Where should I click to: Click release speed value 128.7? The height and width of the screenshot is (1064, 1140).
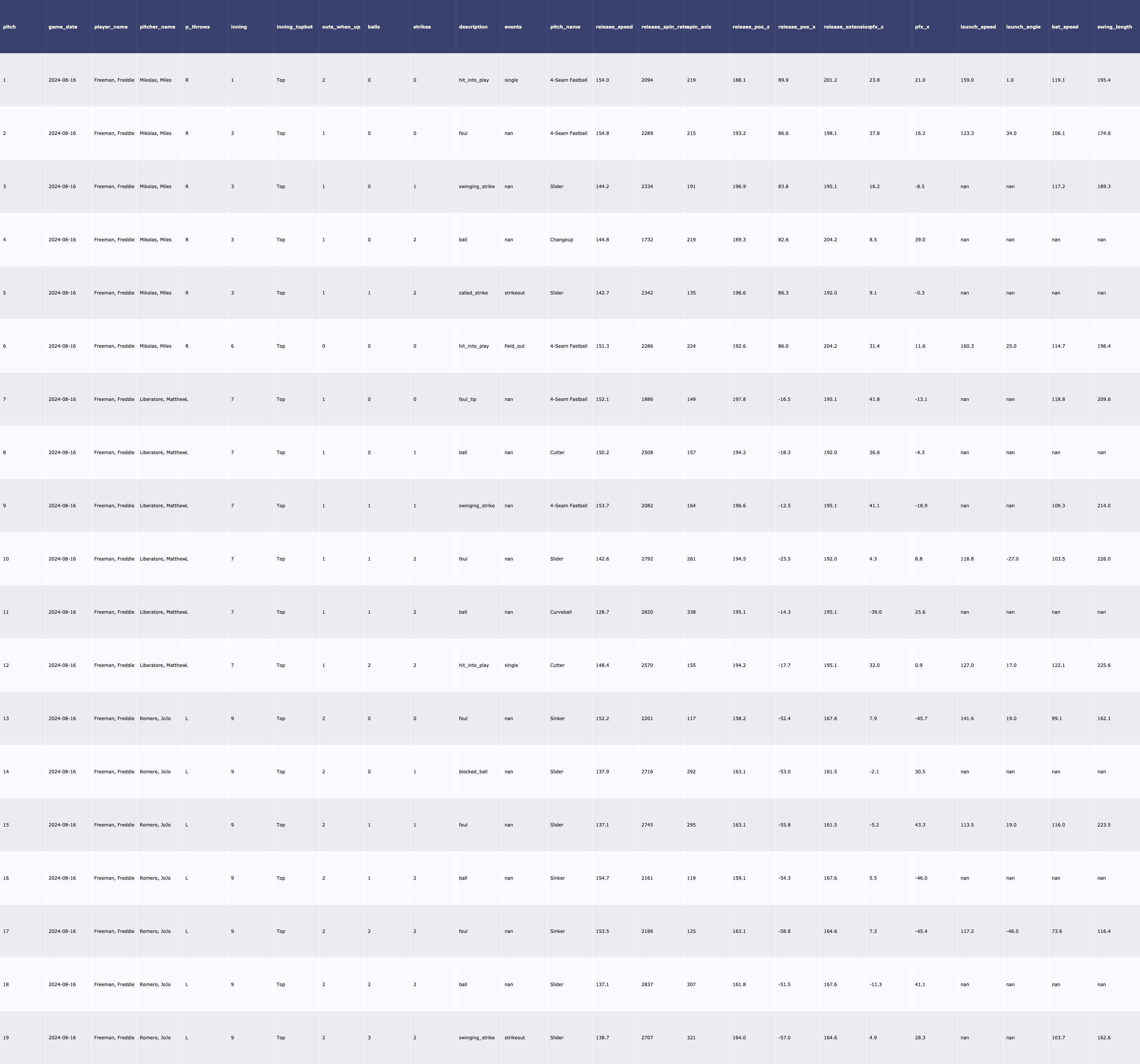(x=602, y=612)
